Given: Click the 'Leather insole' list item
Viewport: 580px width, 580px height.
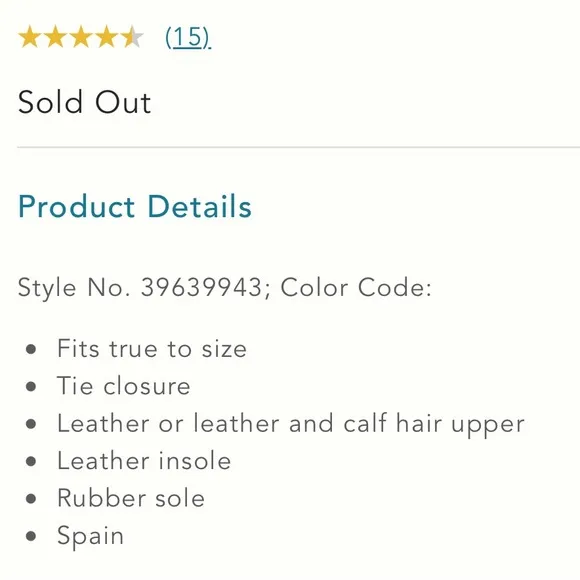Looking at the screenshot, I should point(144,461).
